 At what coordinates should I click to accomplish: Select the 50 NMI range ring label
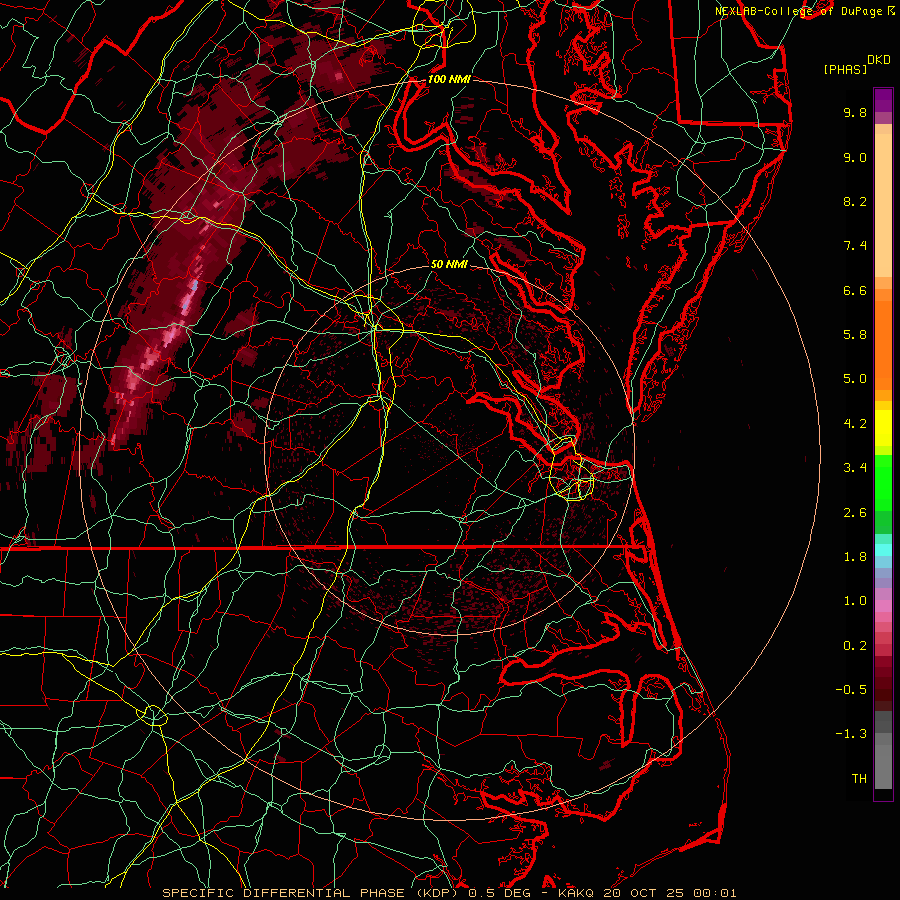(x=449, y=264)
